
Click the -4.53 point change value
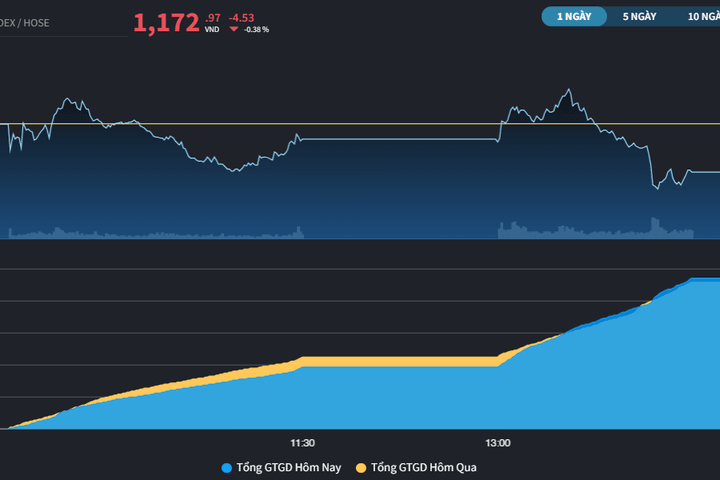click(242, 18)
